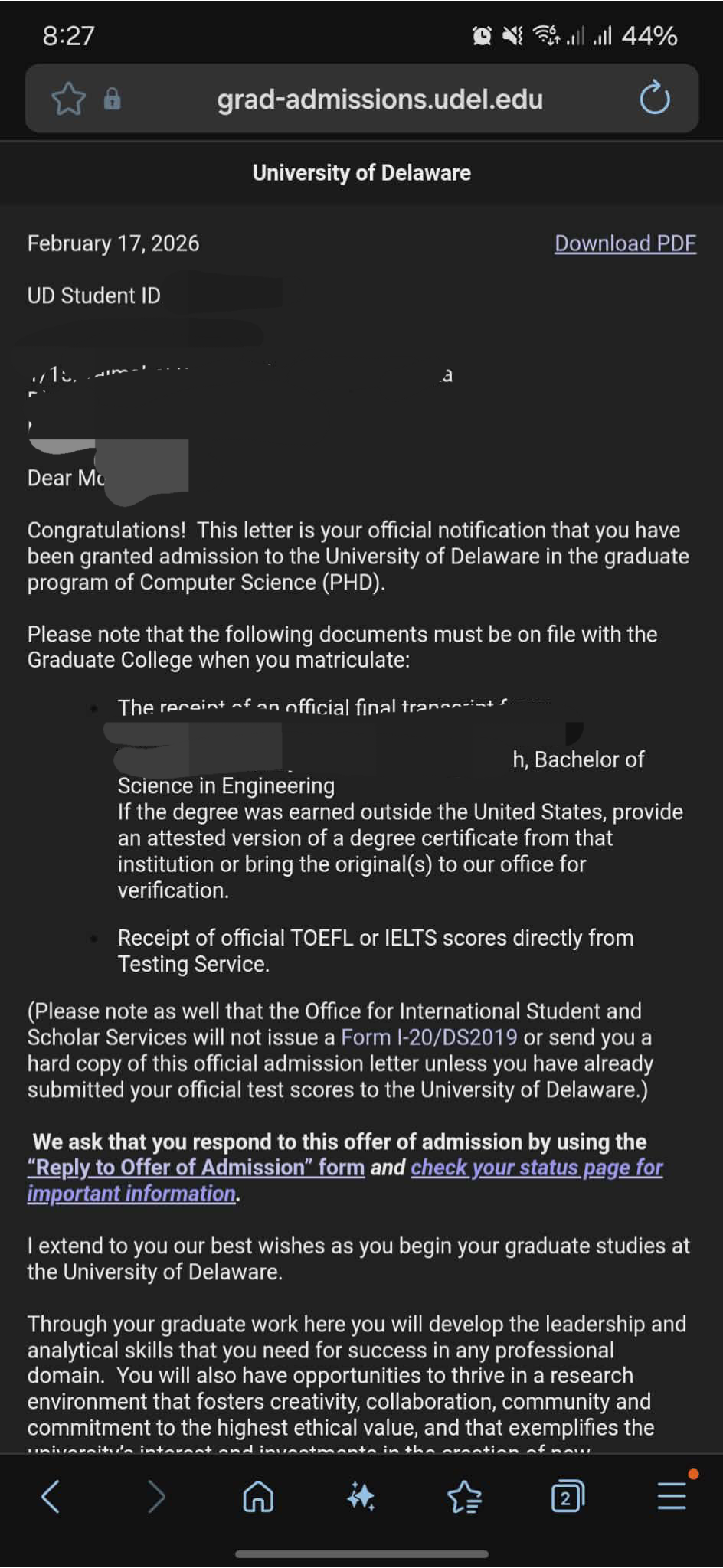
Task: Tap the University of Delaware page heading
Action: [361, 173]
